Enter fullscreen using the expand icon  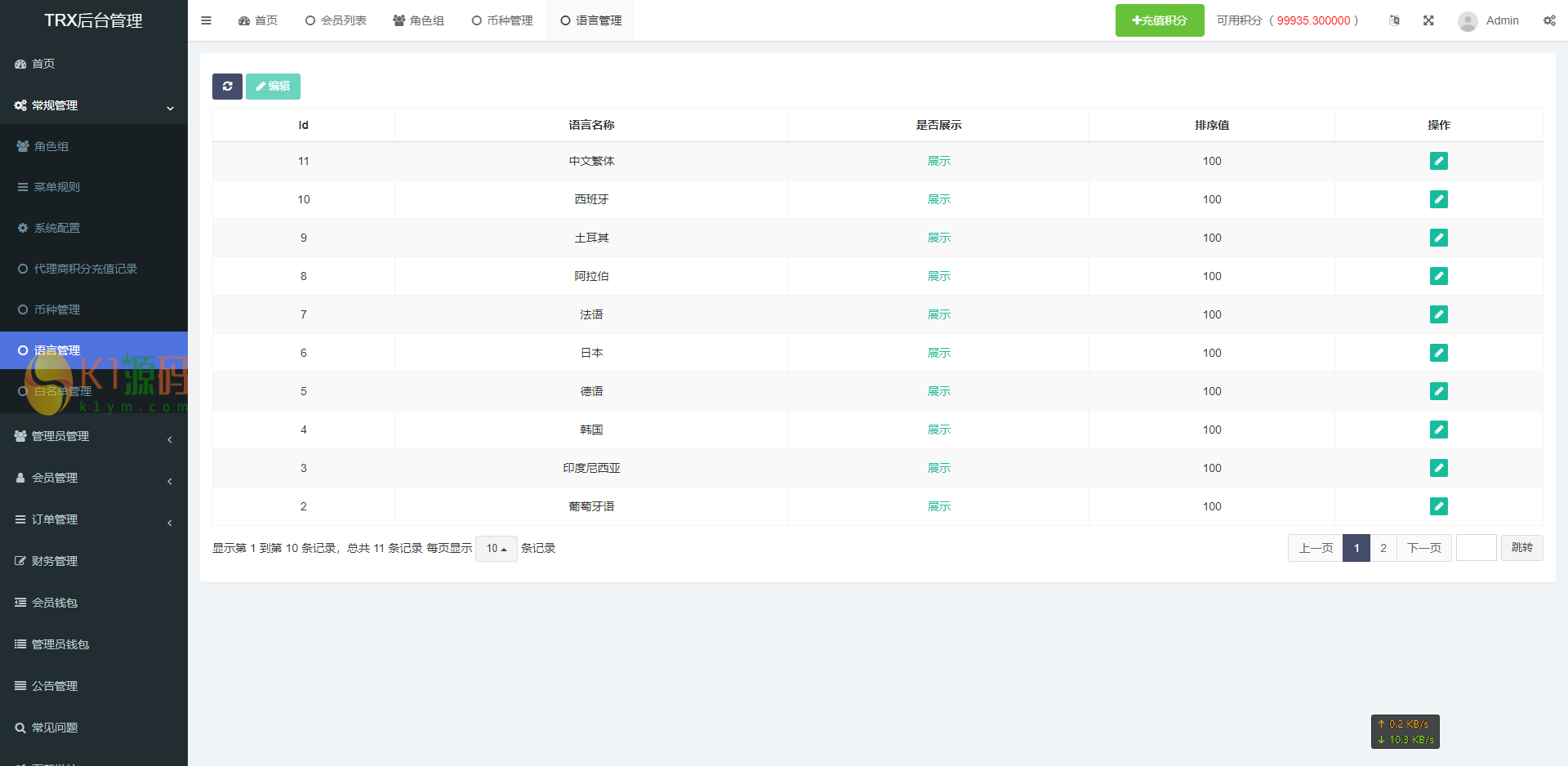(1428, 20)
